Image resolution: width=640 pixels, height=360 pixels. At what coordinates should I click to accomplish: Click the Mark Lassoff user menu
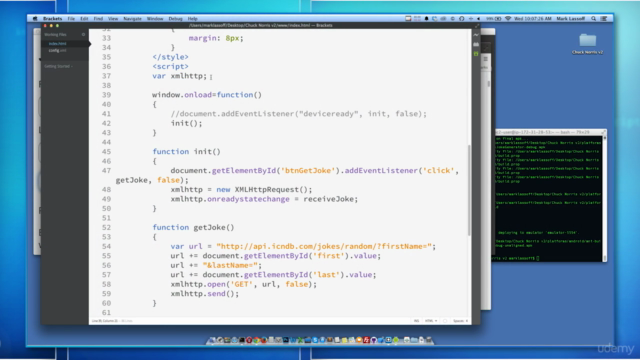(571, 19)
